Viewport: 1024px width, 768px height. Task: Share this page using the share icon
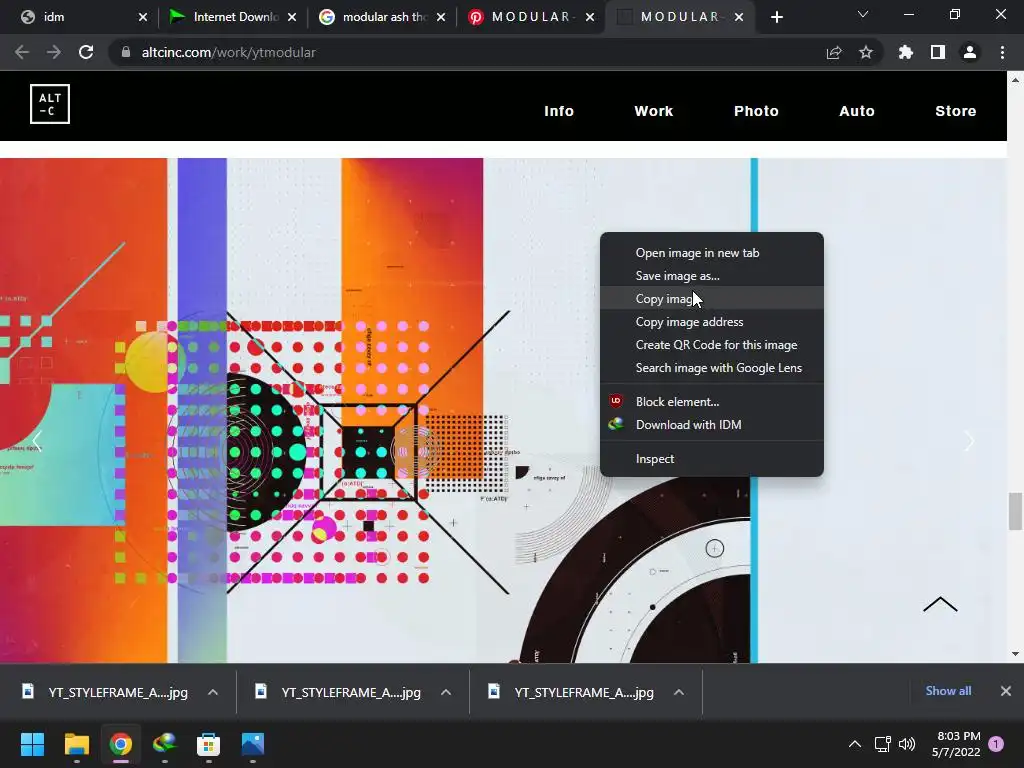click(834, 52)
